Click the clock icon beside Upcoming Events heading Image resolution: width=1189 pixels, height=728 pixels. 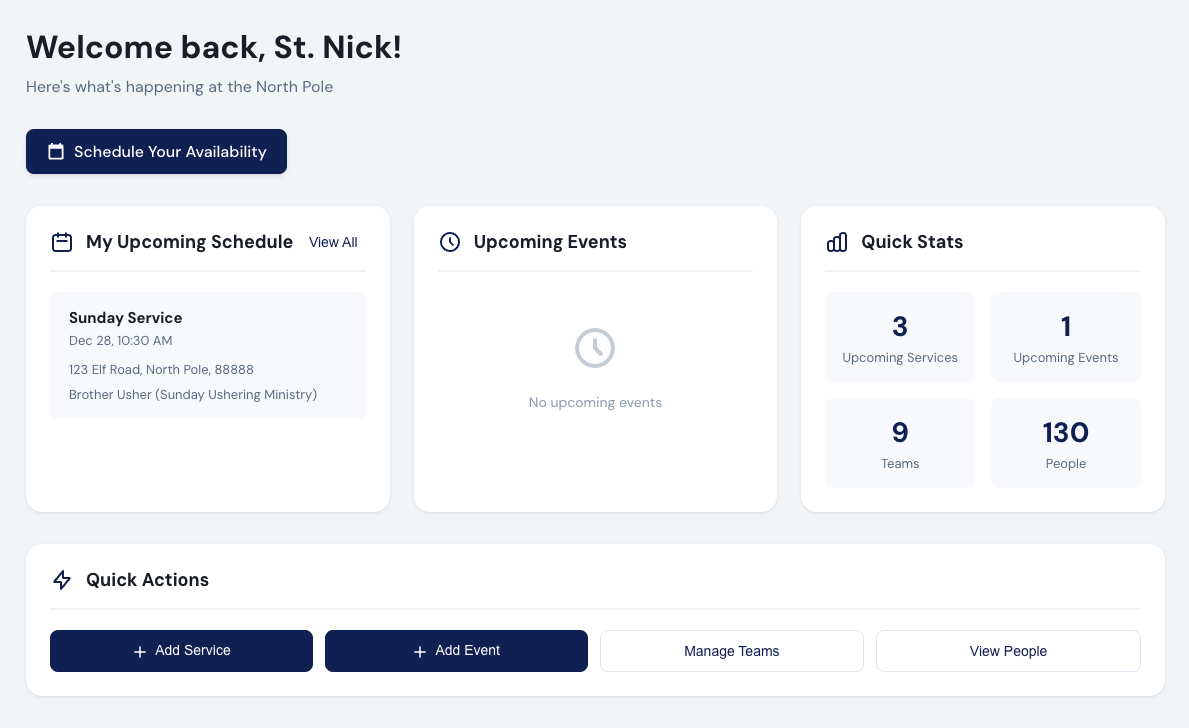(x=449, y=242)
